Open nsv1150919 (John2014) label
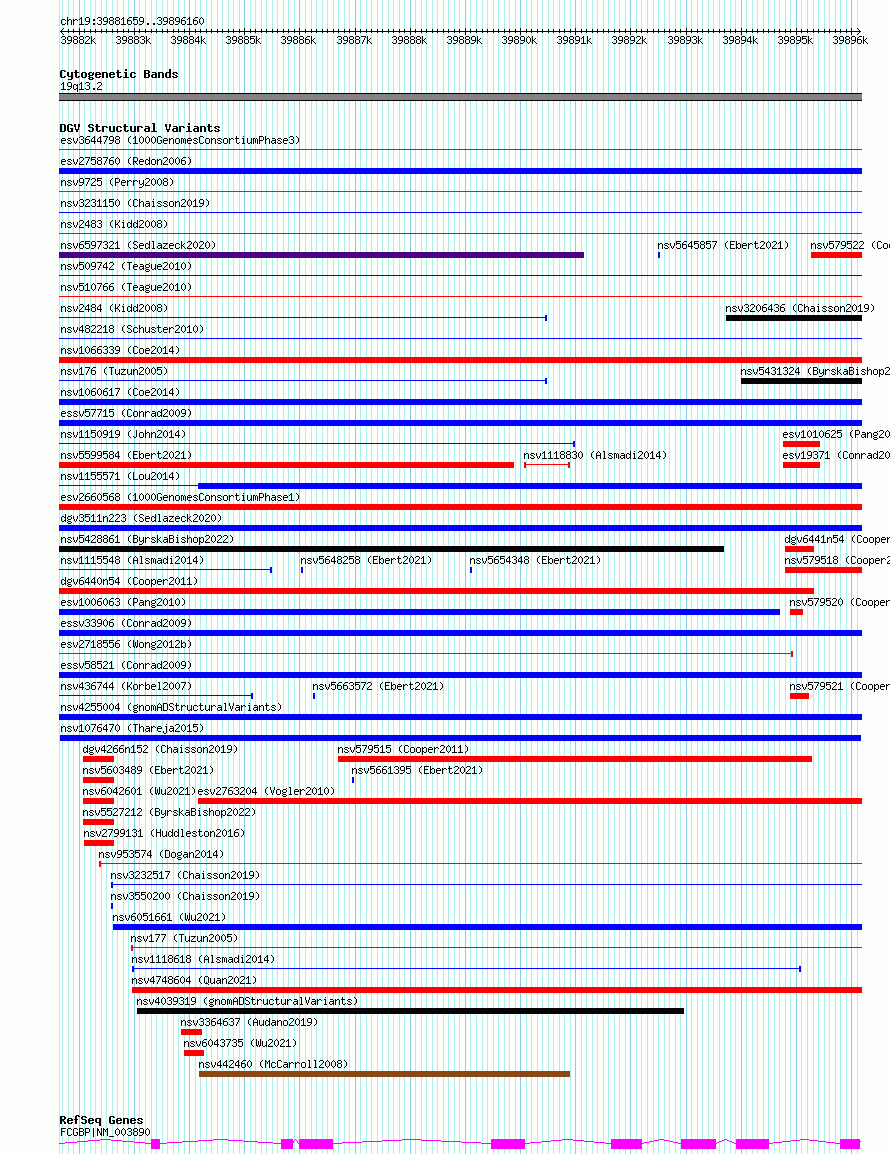This screenshot has width=890, height=1154. (x=123, y=434)
